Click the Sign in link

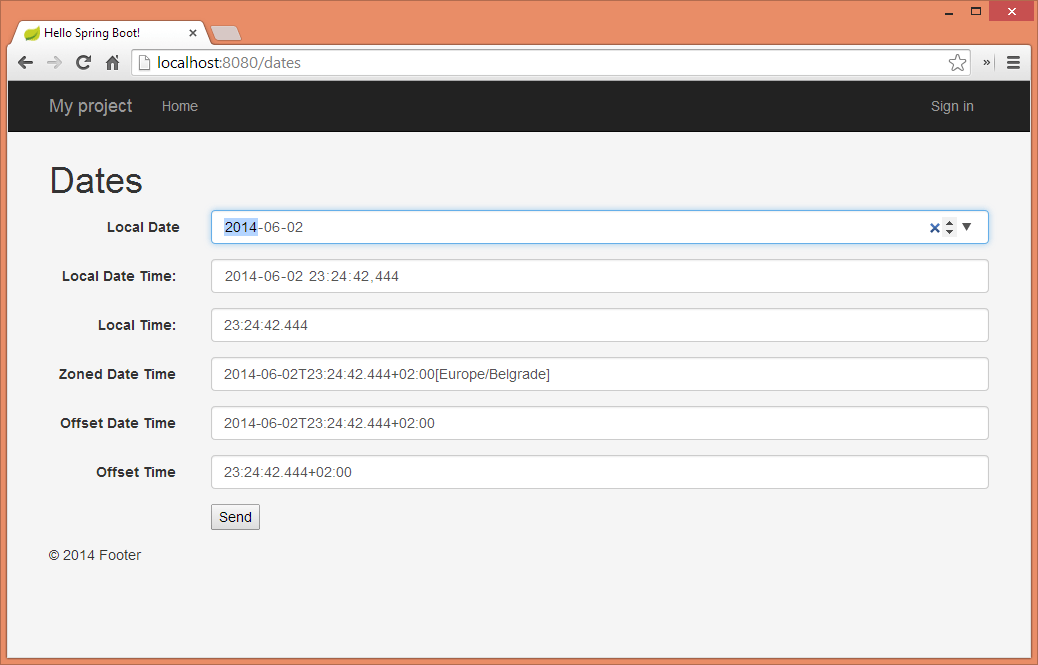point(951,106)
